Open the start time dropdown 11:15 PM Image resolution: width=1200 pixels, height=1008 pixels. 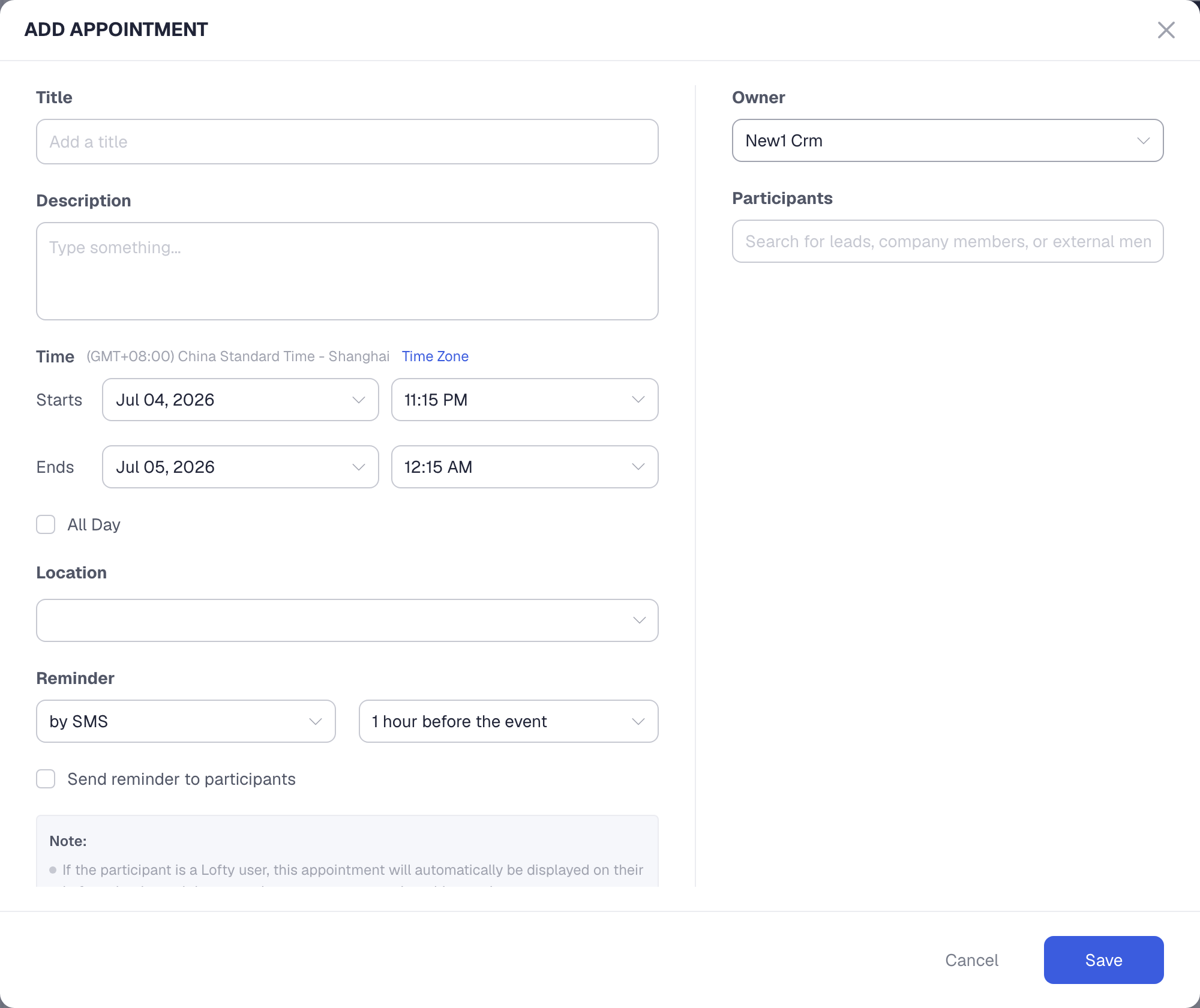[x=525, y=400]
